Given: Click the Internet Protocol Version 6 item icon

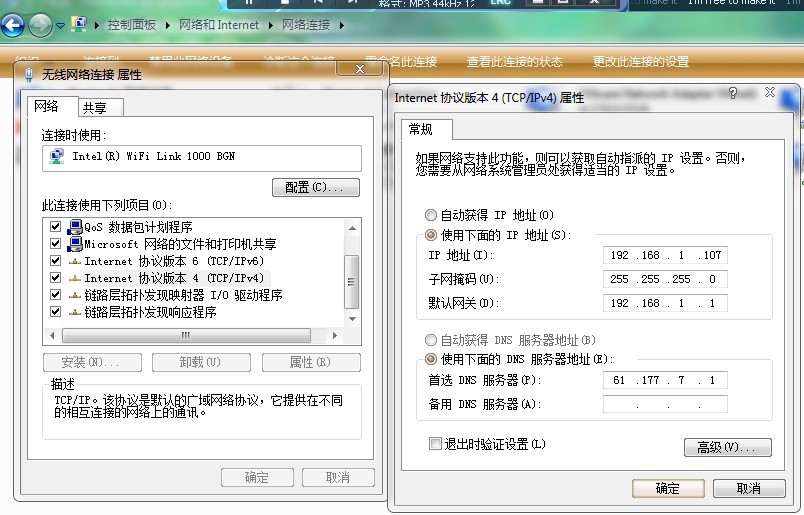Looking at the screenshot, I should click(x=74, y=261).
